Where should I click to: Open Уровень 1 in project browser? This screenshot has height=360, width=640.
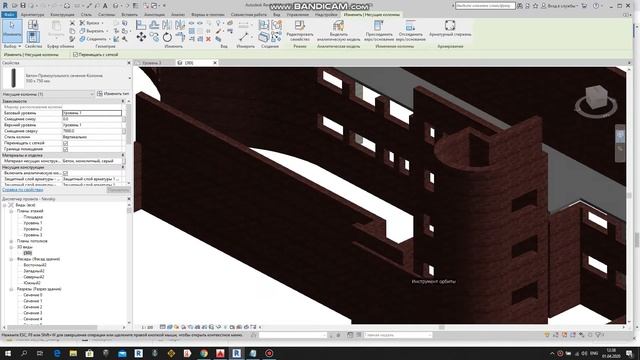click(33, 223)
